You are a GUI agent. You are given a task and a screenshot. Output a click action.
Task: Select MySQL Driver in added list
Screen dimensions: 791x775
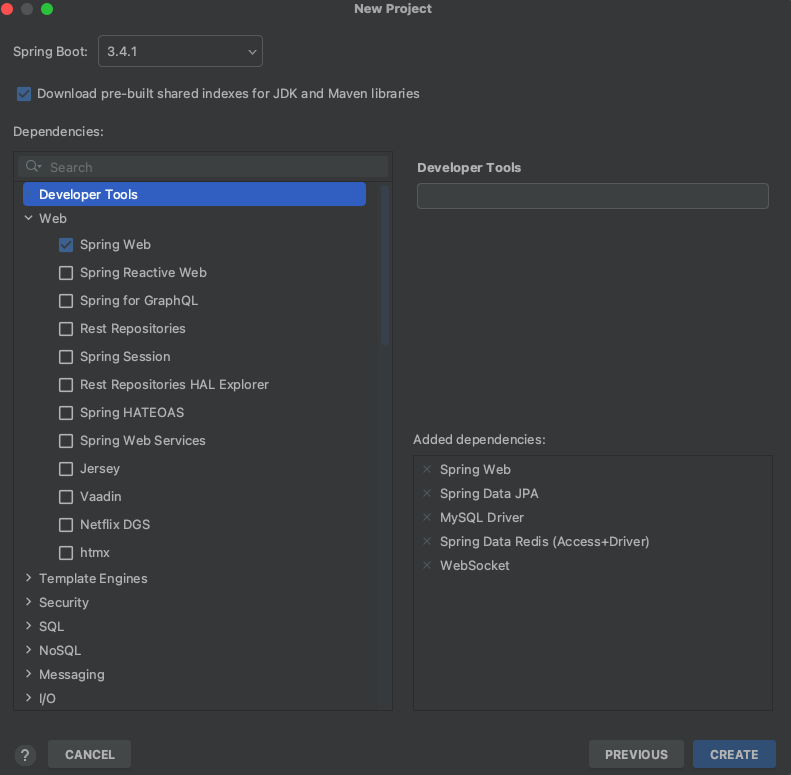(x=482, y=517)
